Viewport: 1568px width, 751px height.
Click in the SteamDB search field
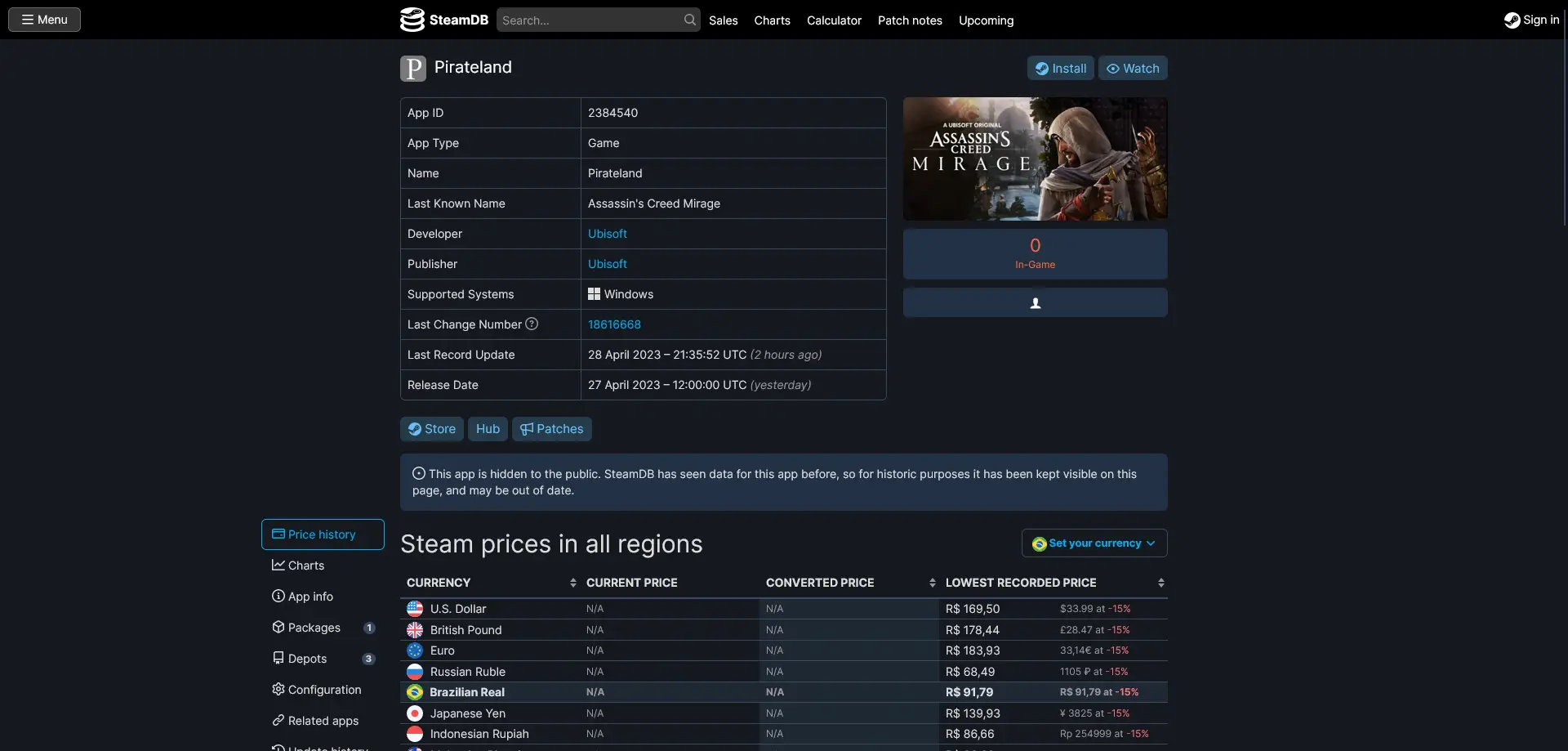(x=590, y=20)
